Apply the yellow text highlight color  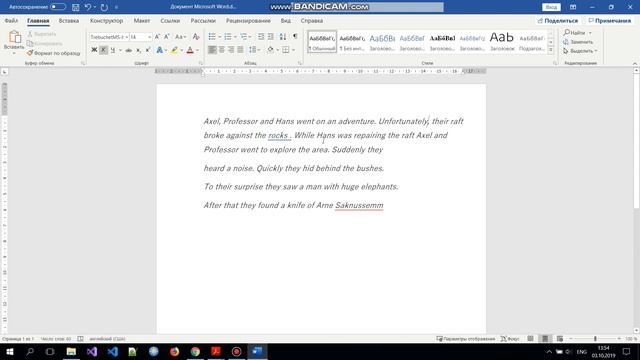click(x=174, y=50)
